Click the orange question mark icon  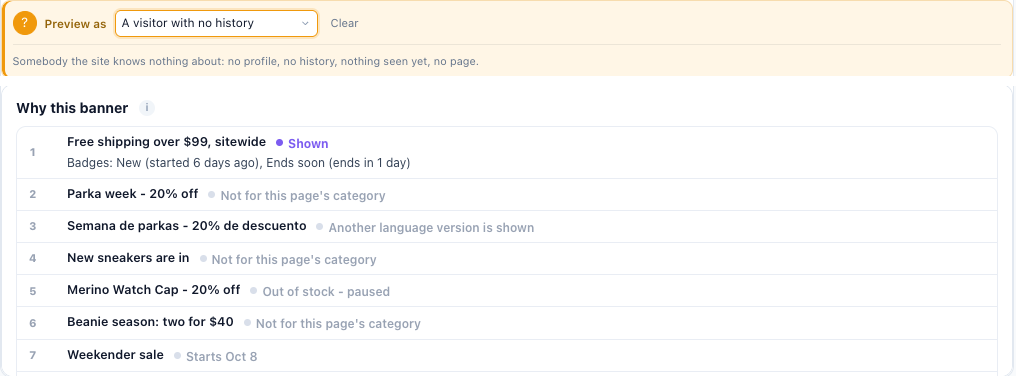click(x=25, y=23)
